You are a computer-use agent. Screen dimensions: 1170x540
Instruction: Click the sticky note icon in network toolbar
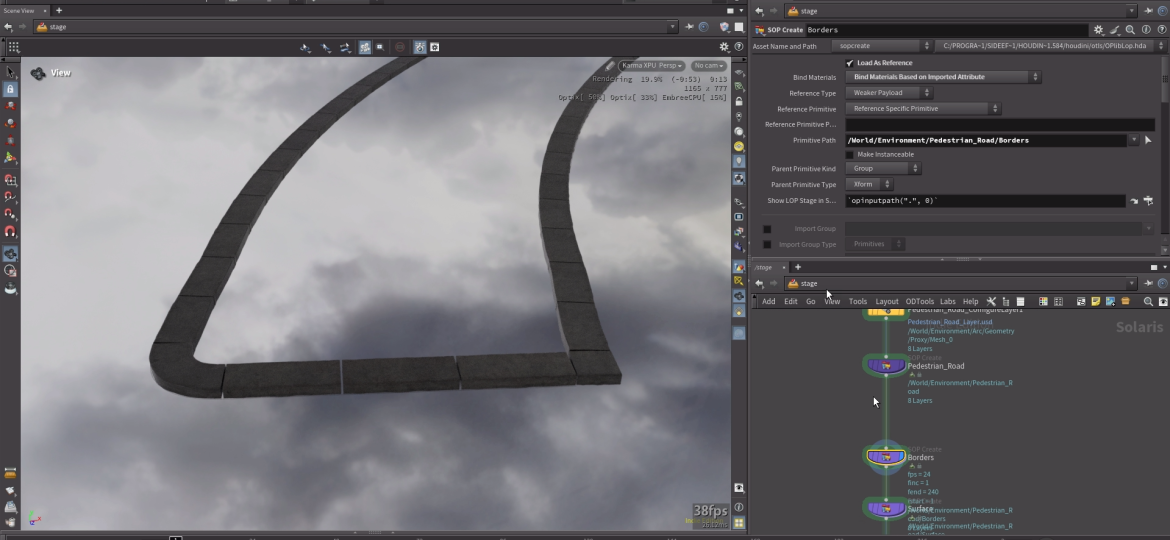click(1096, 301)
